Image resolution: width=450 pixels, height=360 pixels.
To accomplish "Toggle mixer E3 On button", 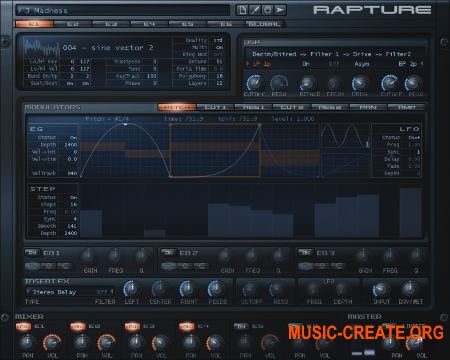I will (132, 326).
